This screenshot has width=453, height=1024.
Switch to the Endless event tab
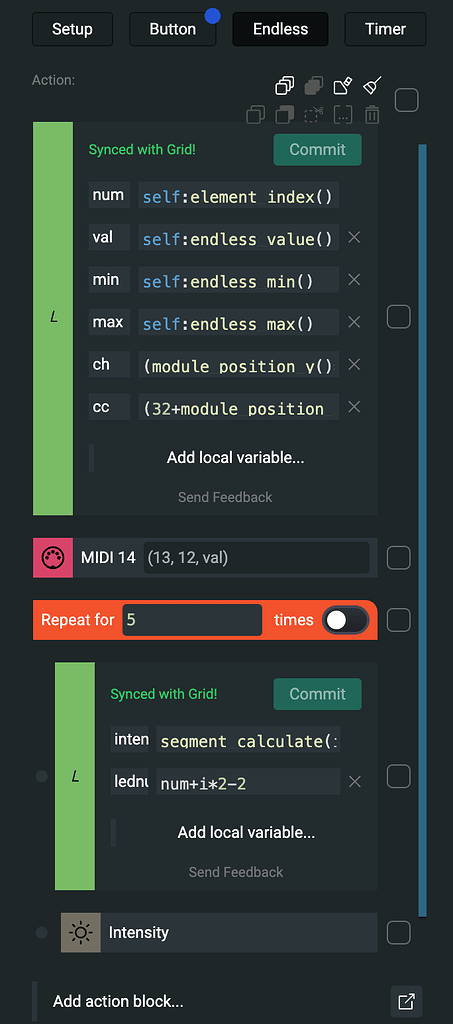point(281,29)
